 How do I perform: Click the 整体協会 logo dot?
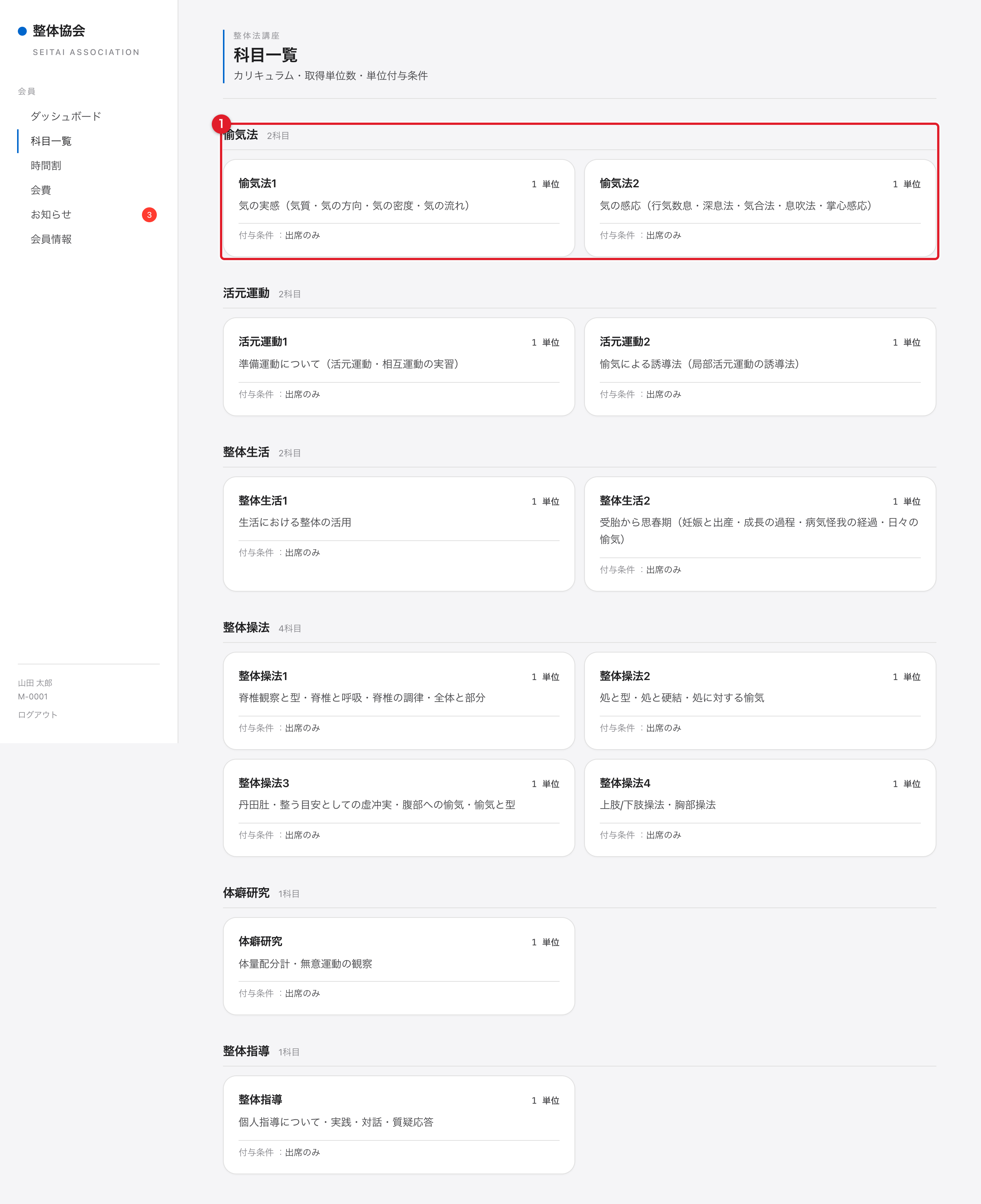(23, 31)
